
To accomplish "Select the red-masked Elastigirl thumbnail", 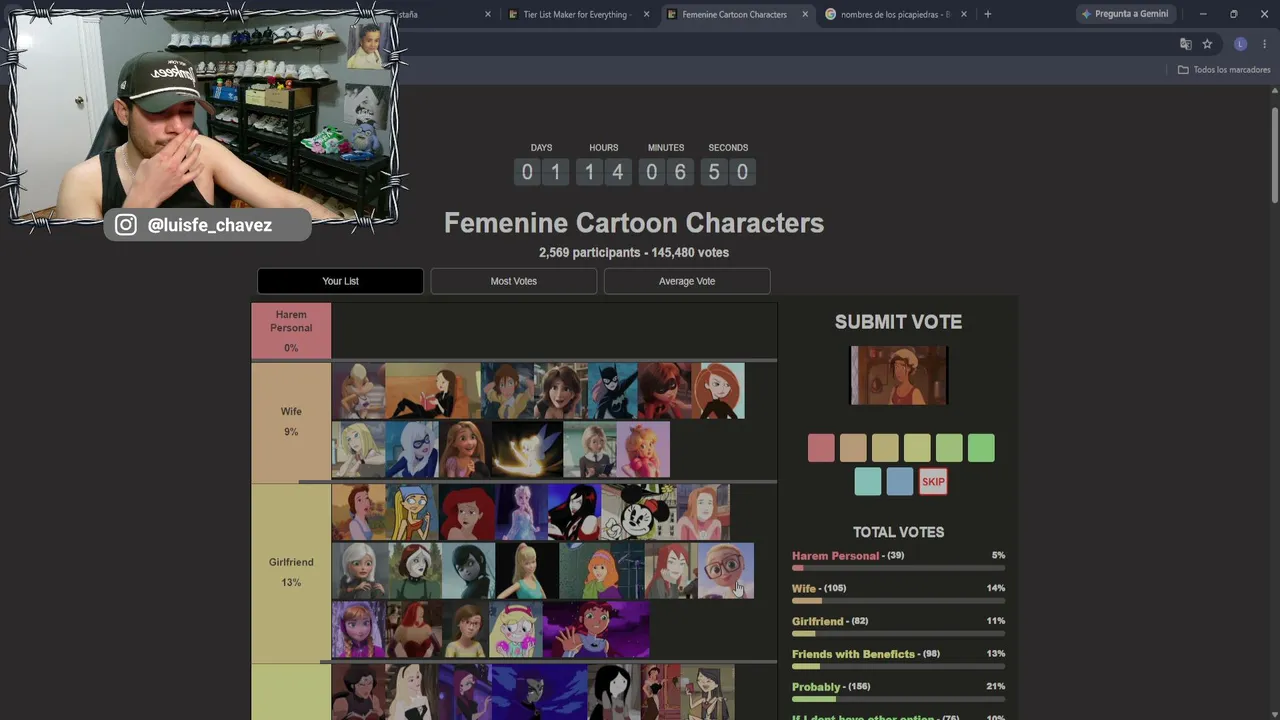I will pyautogui.click(x=664, y=391).
